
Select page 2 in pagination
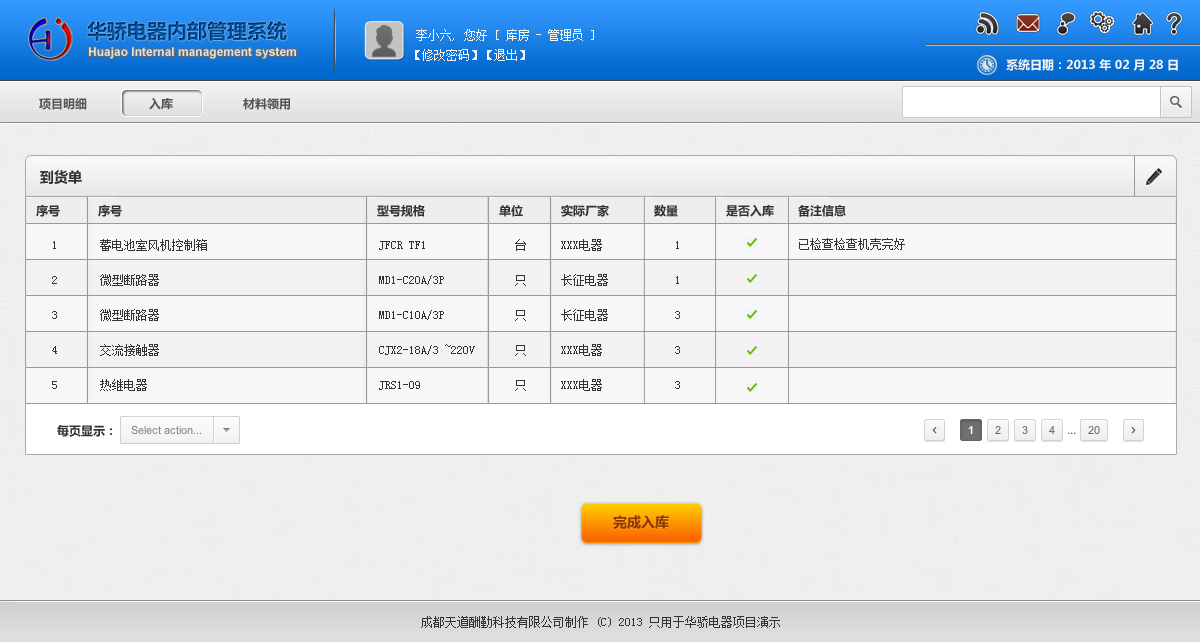998,430
